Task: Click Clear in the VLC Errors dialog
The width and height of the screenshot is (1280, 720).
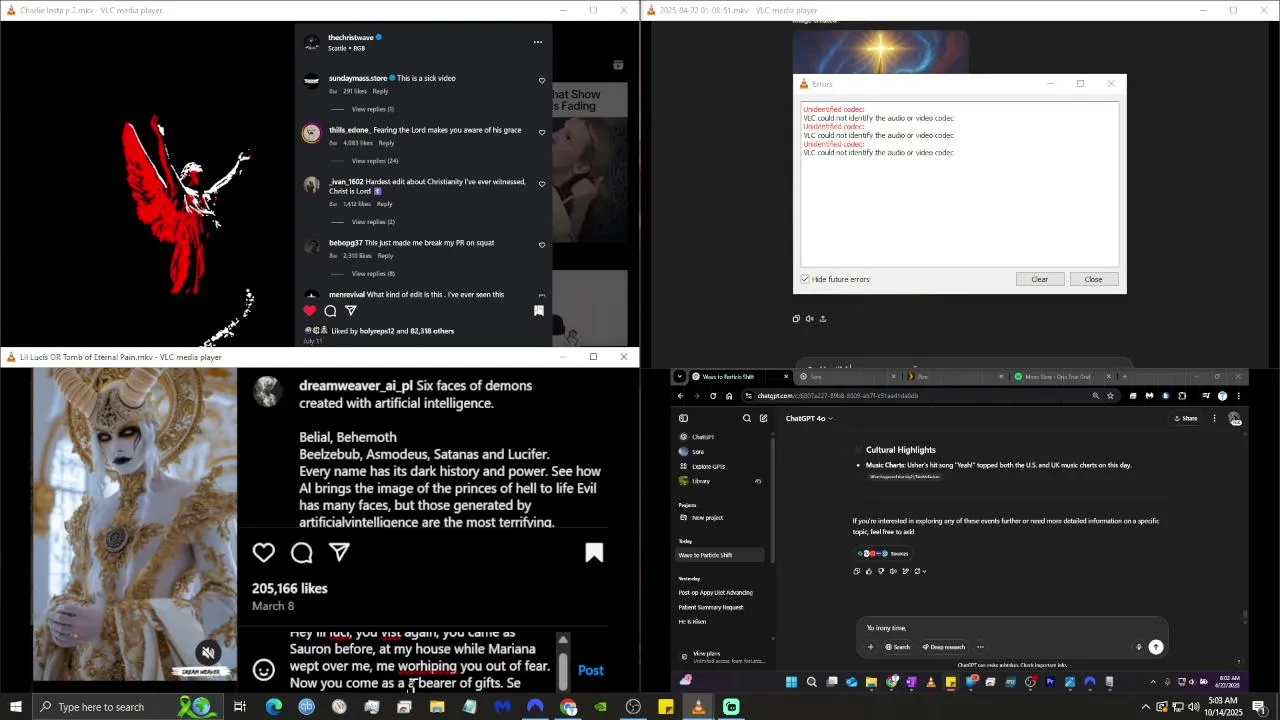Action: tap(1040, 279)
